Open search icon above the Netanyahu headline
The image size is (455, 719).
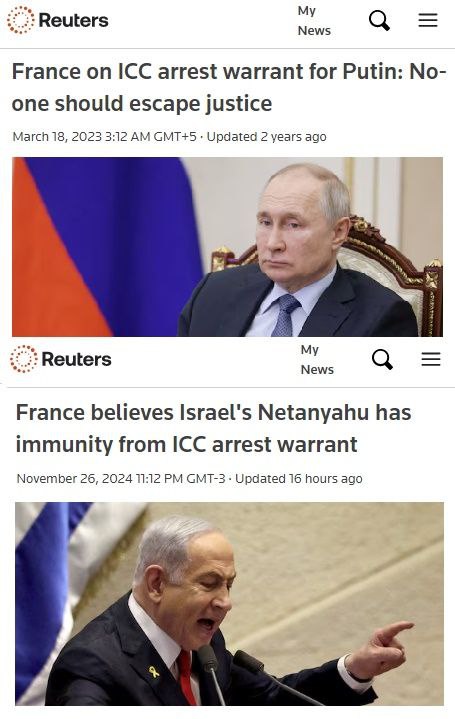[x=382, y=359]
